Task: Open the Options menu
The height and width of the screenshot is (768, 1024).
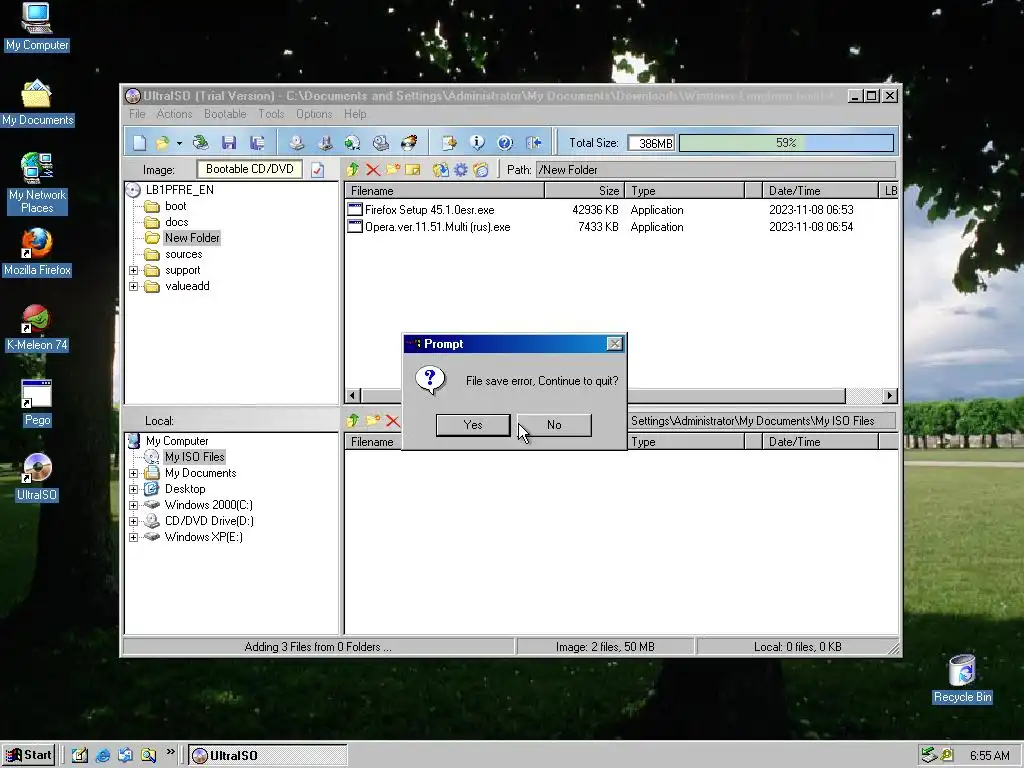Action: 314,114
